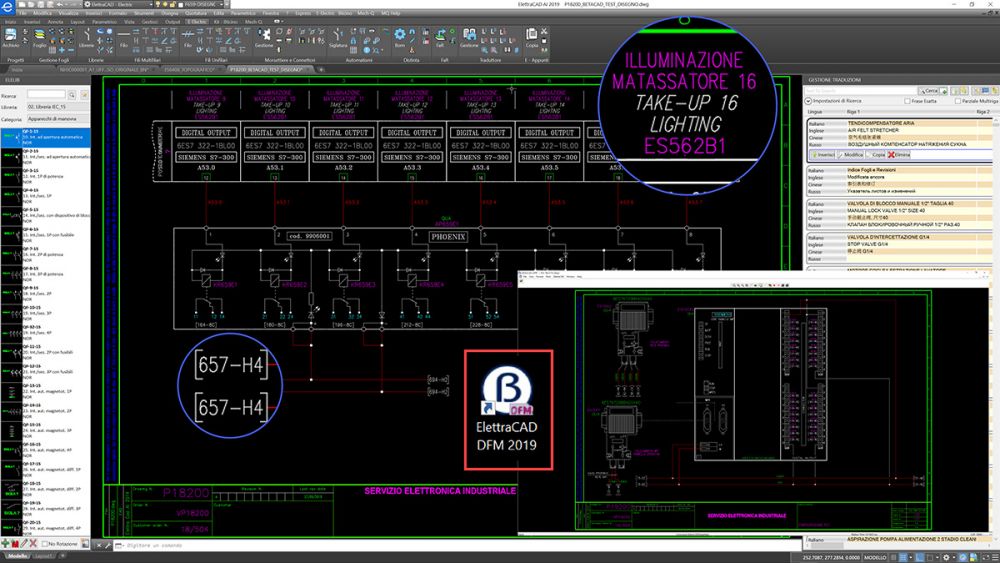1000x563 pixels.
Task: Click the Elimina translation button
Action: [899, 155]
